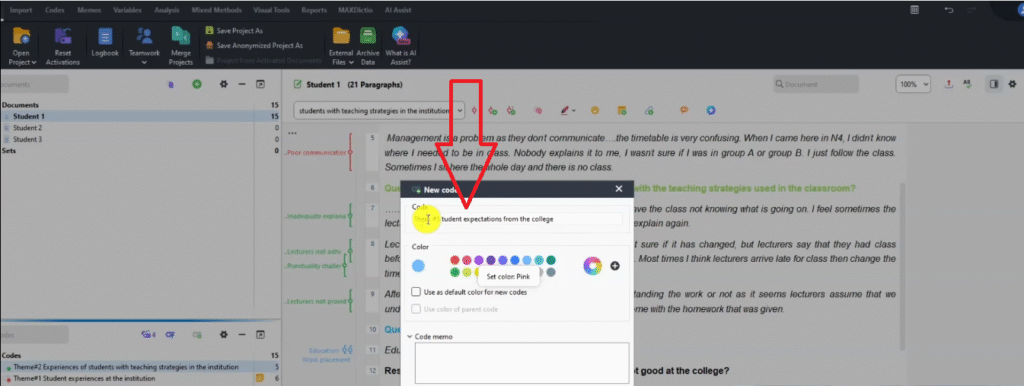Viewport: 1024px width, 386px height.
Task: Open the zoom 100% dropdown
Action: (913, 84)
